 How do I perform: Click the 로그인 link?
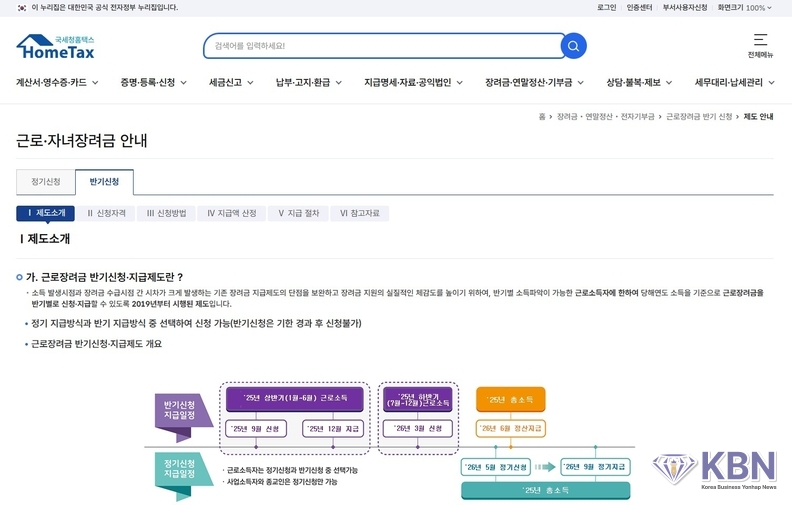[x=606, y=7]
